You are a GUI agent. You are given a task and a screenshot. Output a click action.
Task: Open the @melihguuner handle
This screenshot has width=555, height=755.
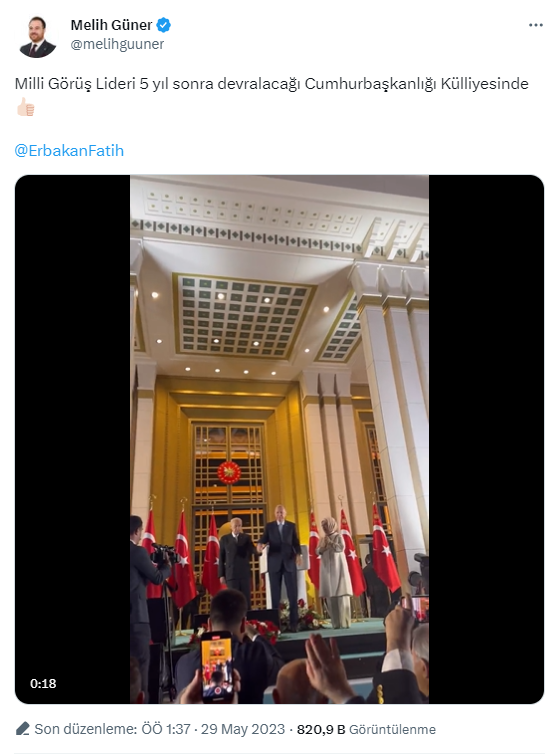[117, 44]
